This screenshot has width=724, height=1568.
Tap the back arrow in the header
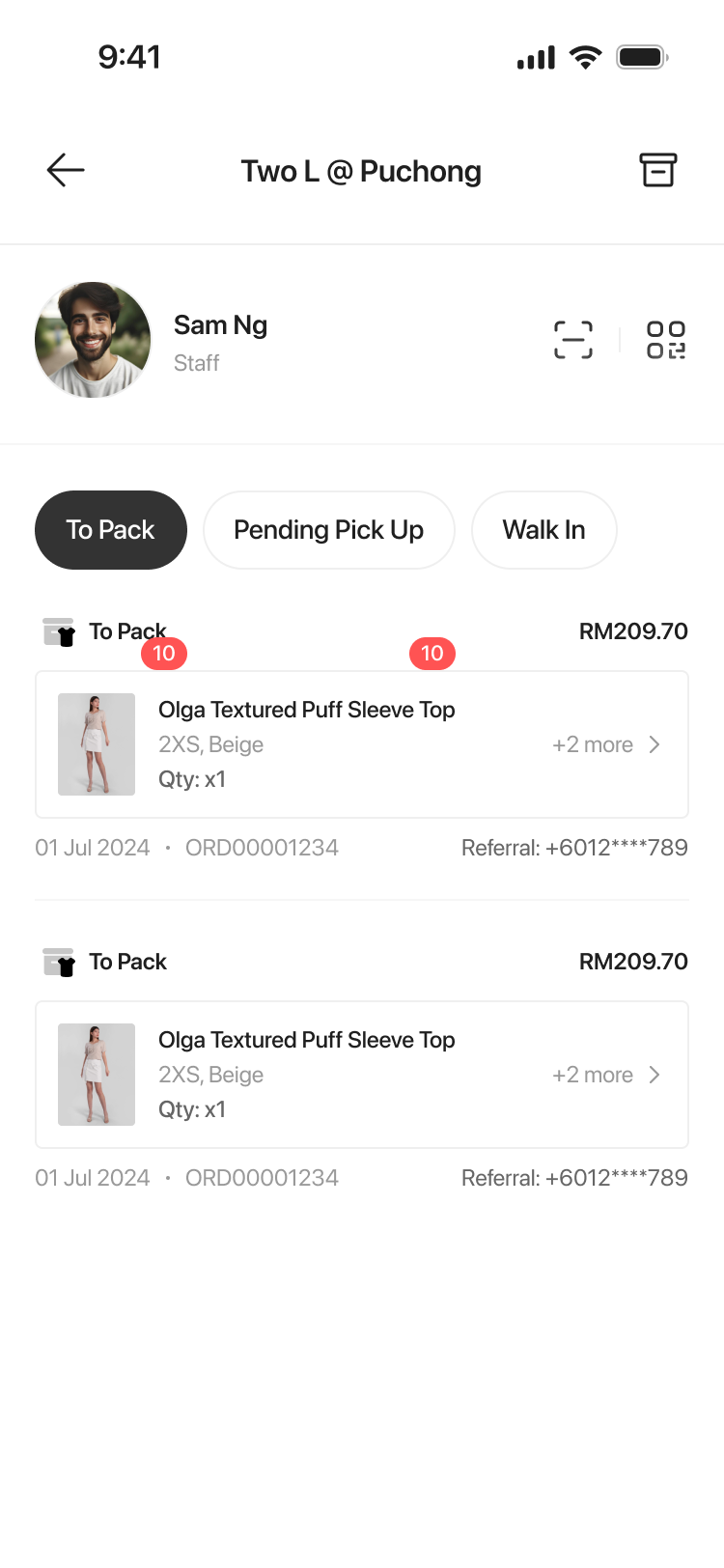pyautogui.click(x=66, y=171)
